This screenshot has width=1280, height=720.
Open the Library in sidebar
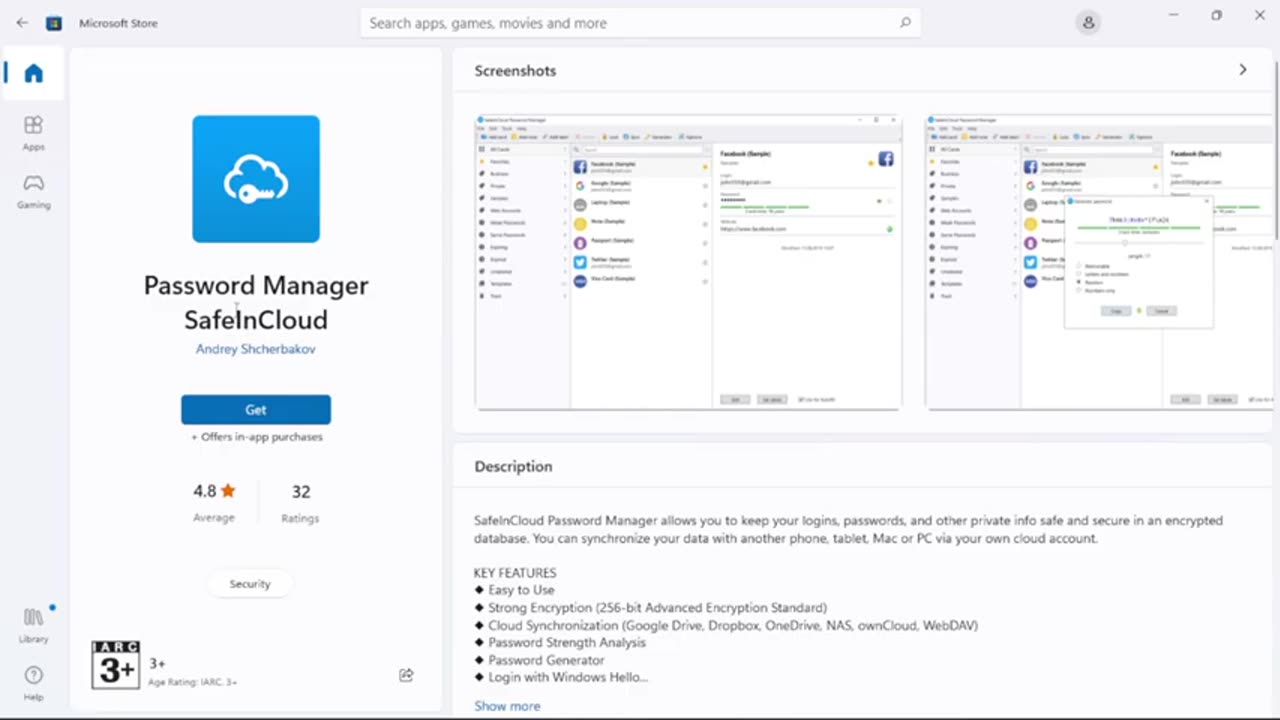(x=33, y=624)
